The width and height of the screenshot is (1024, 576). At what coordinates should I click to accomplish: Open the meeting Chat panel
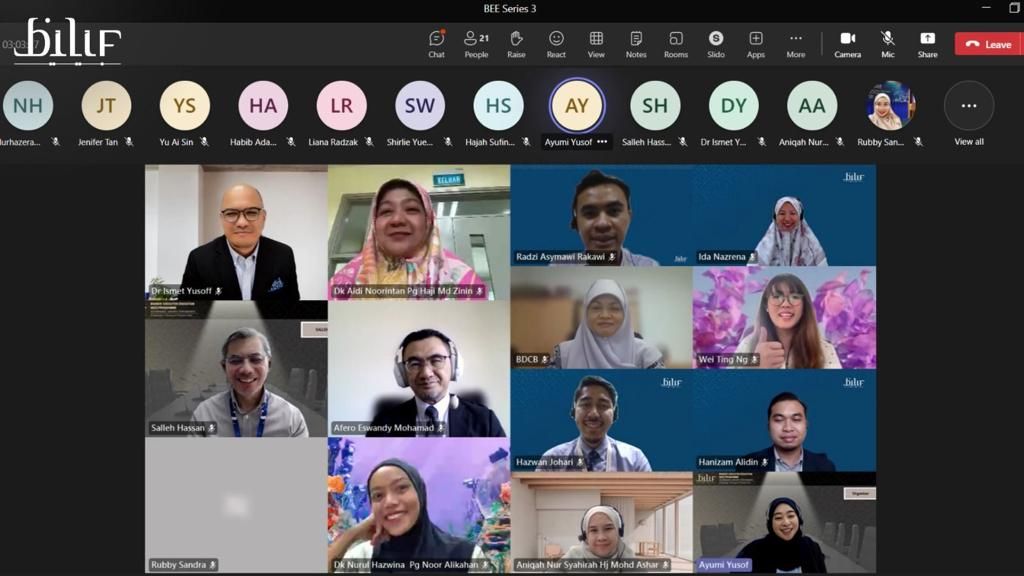436,43
